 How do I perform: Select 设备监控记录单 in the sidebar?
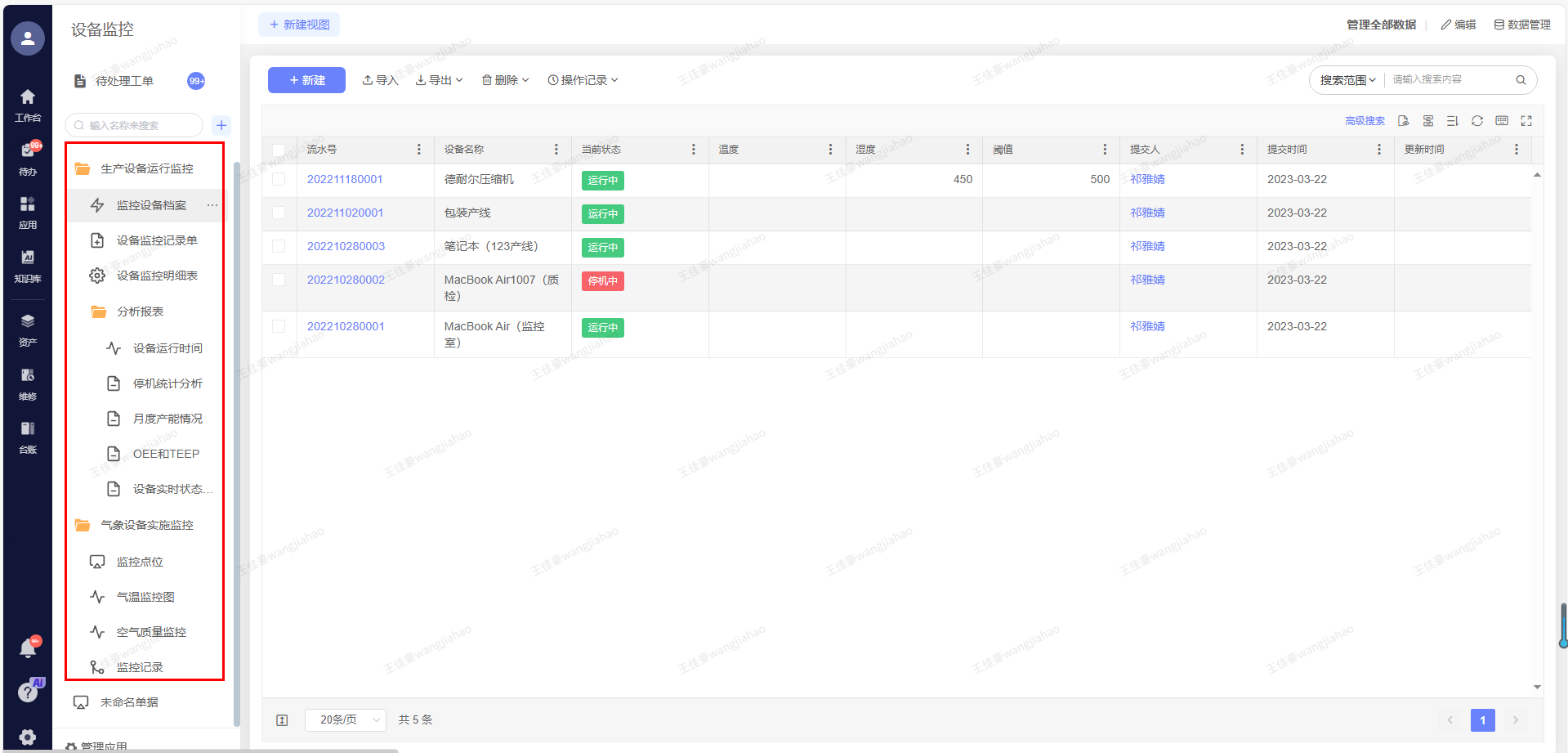[157, 240]
